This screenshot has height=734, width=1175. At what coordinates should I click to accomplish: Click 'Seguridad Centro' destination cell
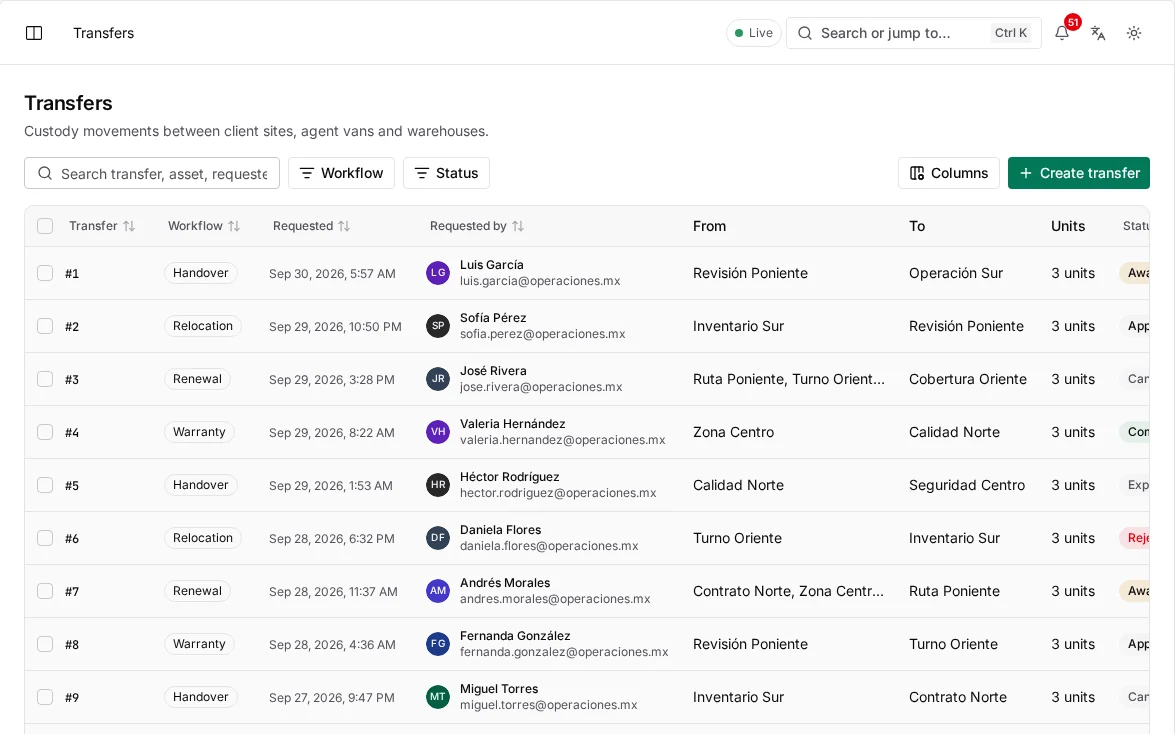[x=967, y=485]
